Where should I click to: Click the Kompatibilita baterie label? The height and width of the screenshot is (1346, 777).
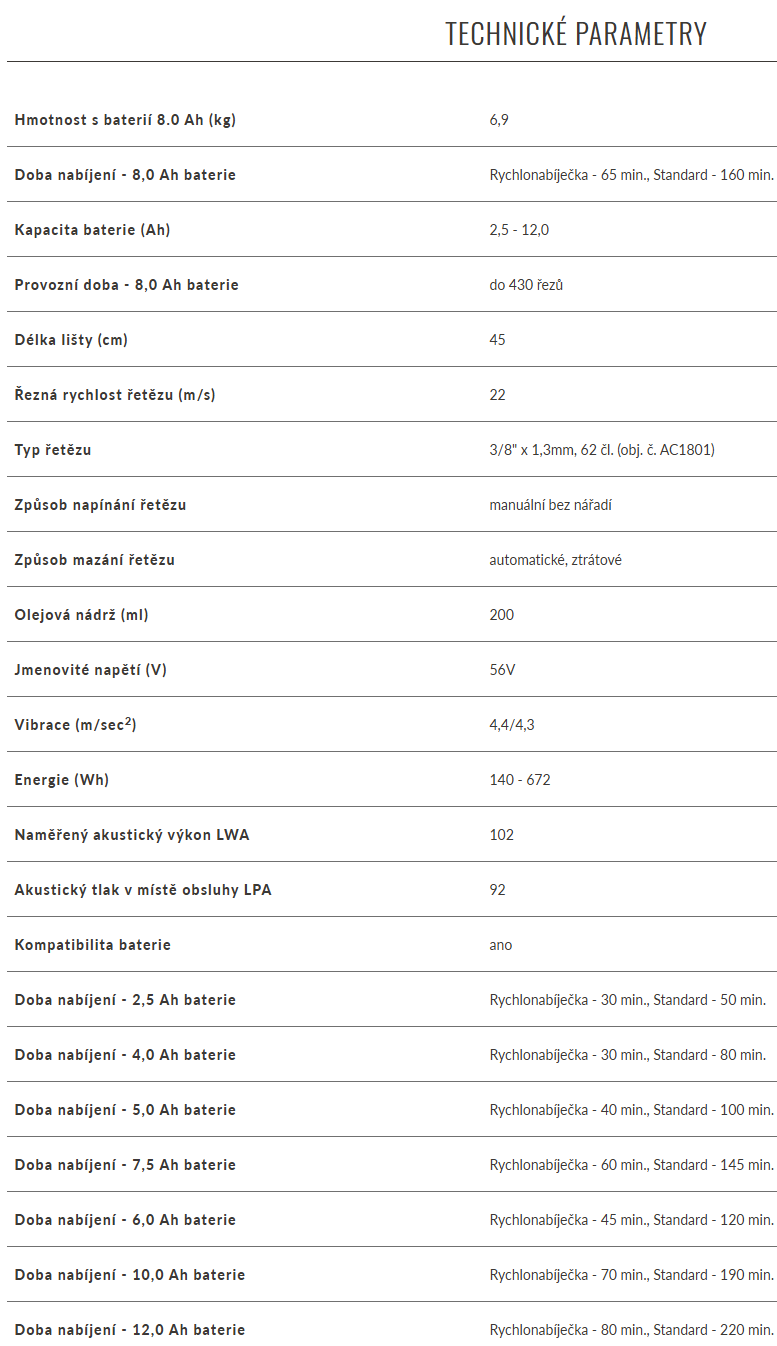click(x=92, y=945)
